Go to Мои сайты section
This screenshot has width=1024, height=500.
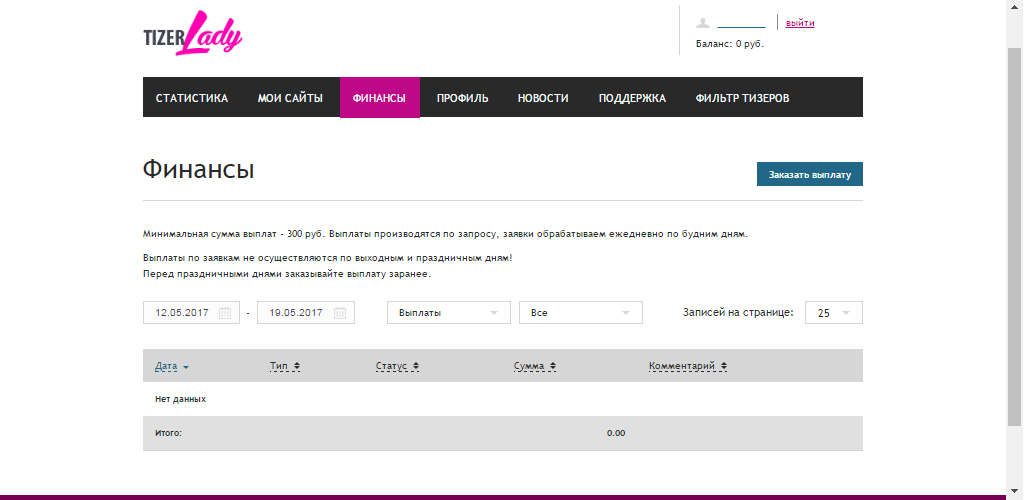click(290, 98)
